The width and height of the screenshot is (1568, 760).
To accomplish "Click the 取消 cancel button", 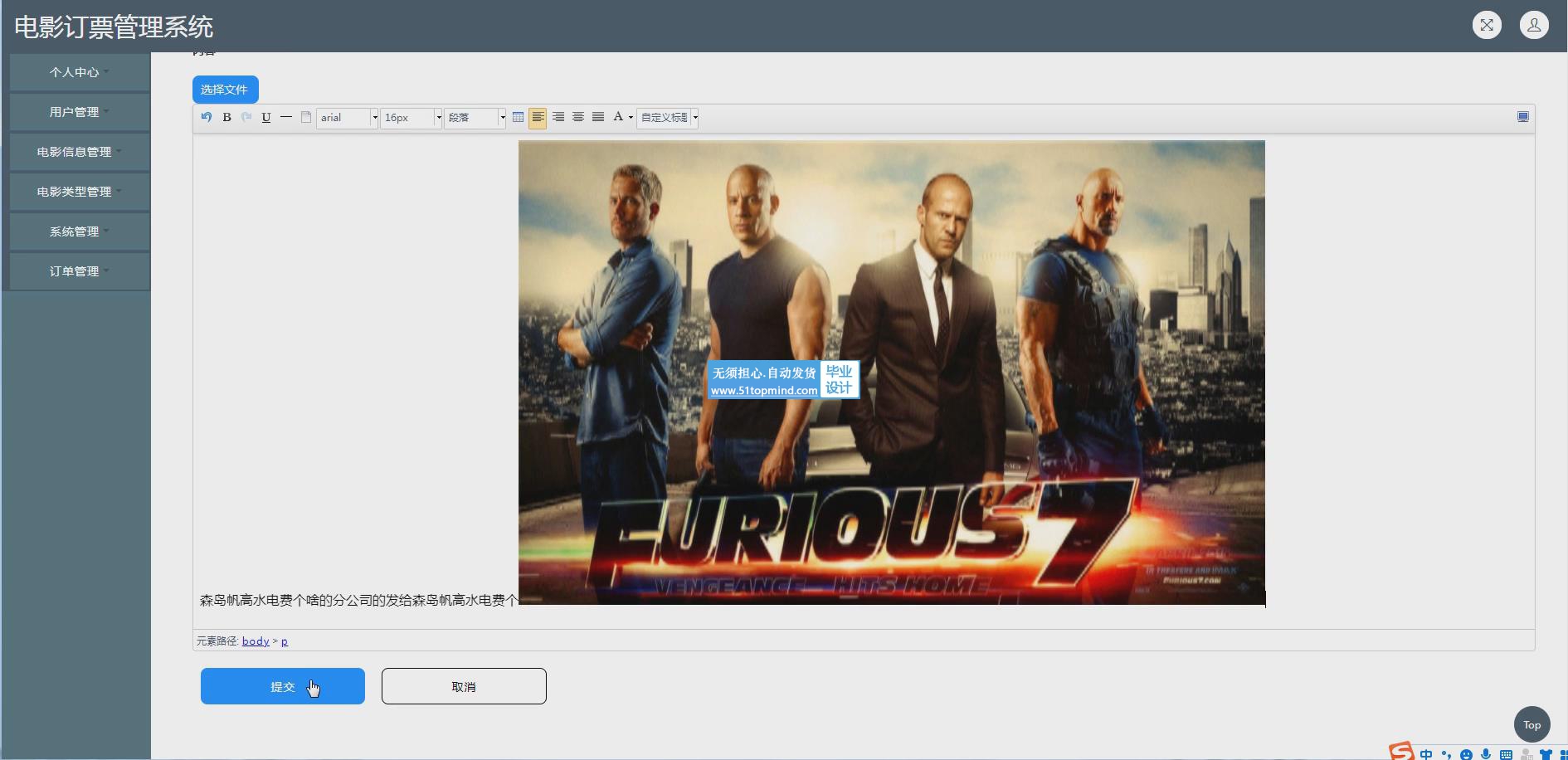I will [x=464, y=686].
